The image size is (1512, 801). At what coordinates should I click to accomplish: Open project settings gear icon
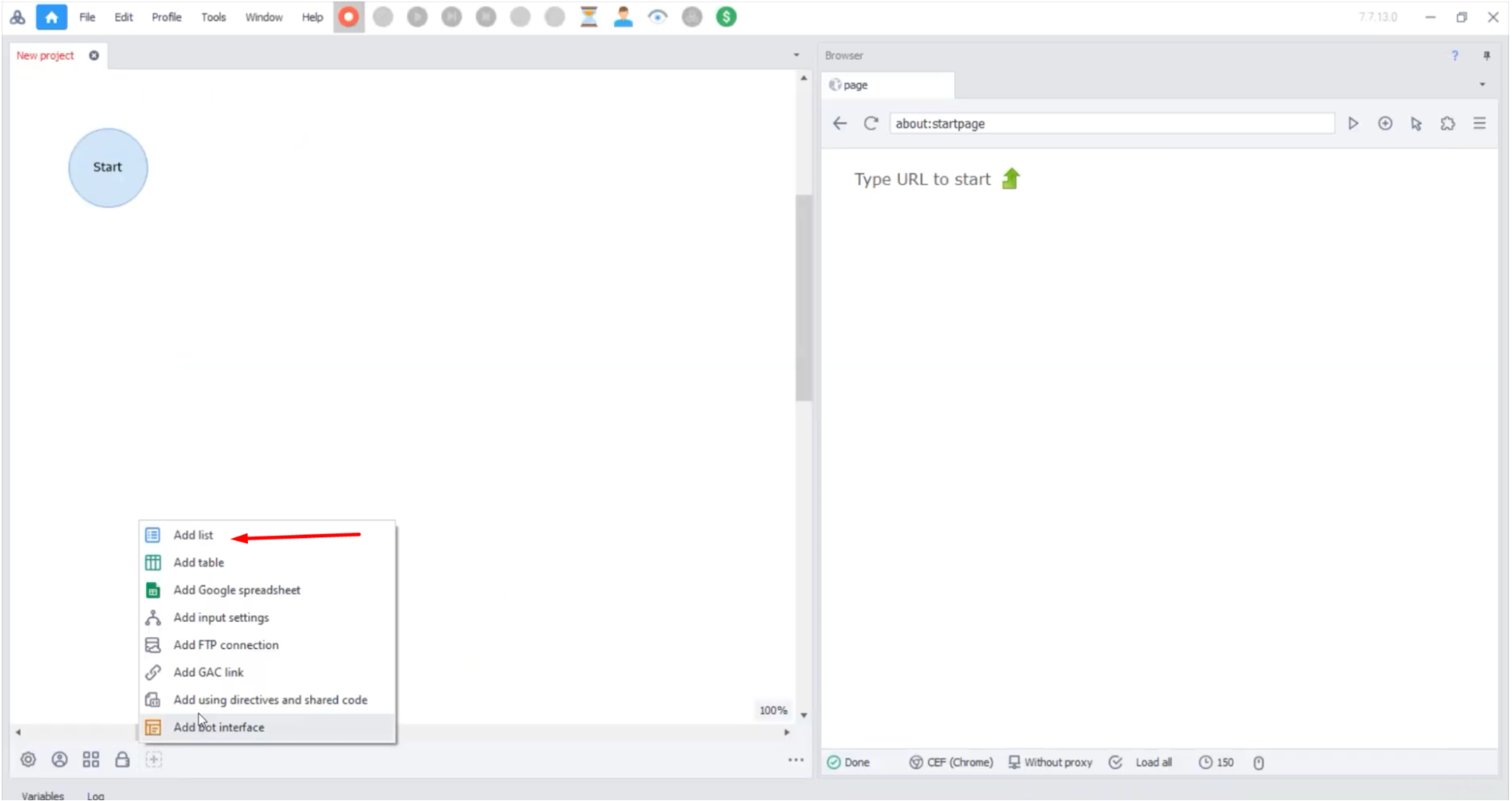point(28,759)
